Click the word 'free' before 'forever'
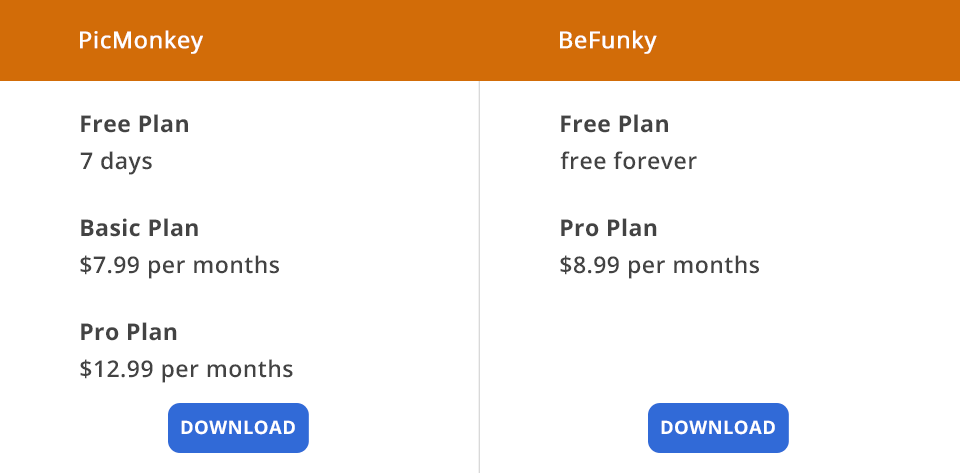Screen dimensions: 960x473 point(583,161)
